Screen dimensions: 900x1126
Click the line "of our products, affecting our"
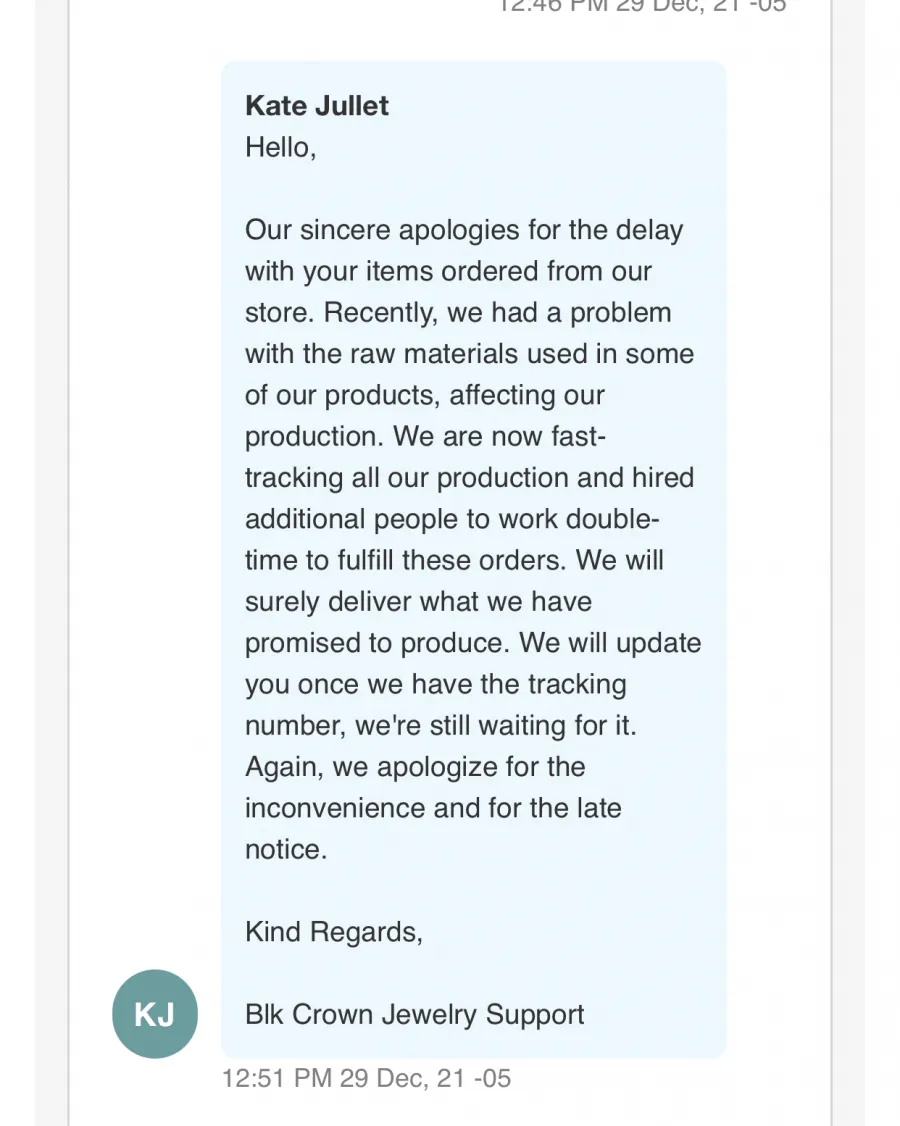pyautogui.click(x=425, y=396)
